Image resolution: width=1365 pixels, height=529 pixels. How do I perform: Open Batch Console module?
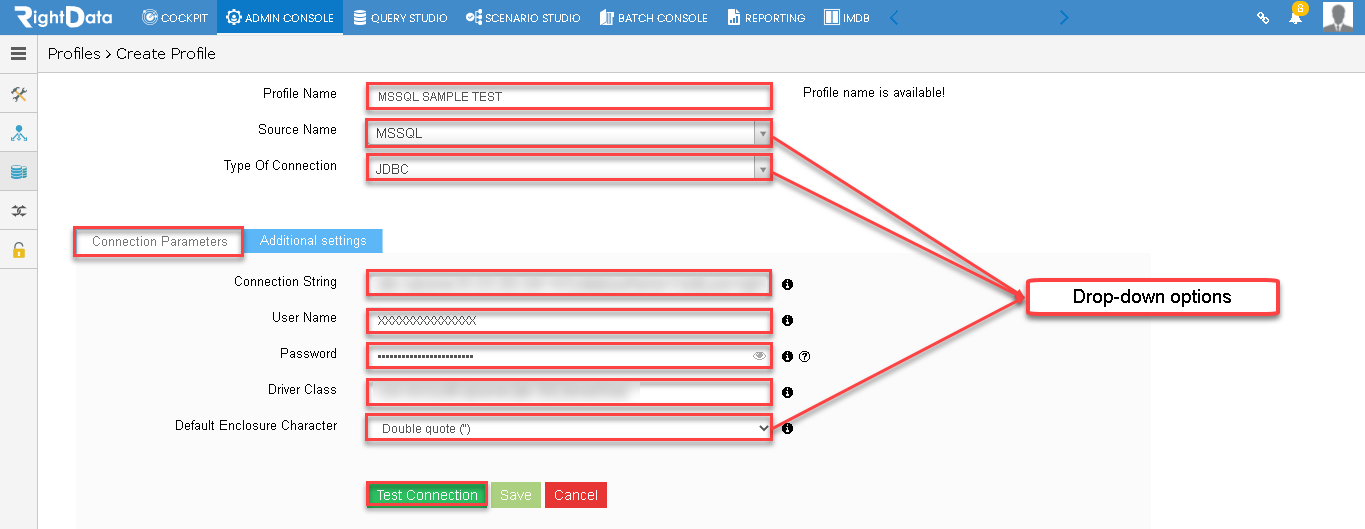pyautogui.click(x=654, y=18)
